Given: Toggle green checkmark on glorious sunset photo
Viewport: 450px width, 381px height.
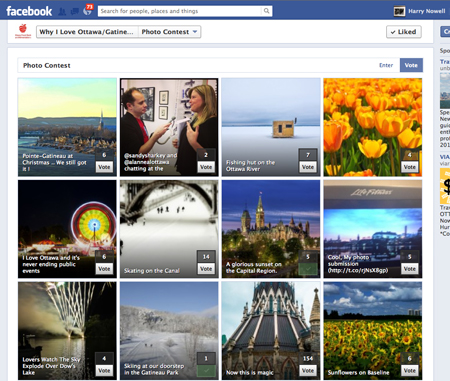Looking at the screenshot, I should pos(307,269).
